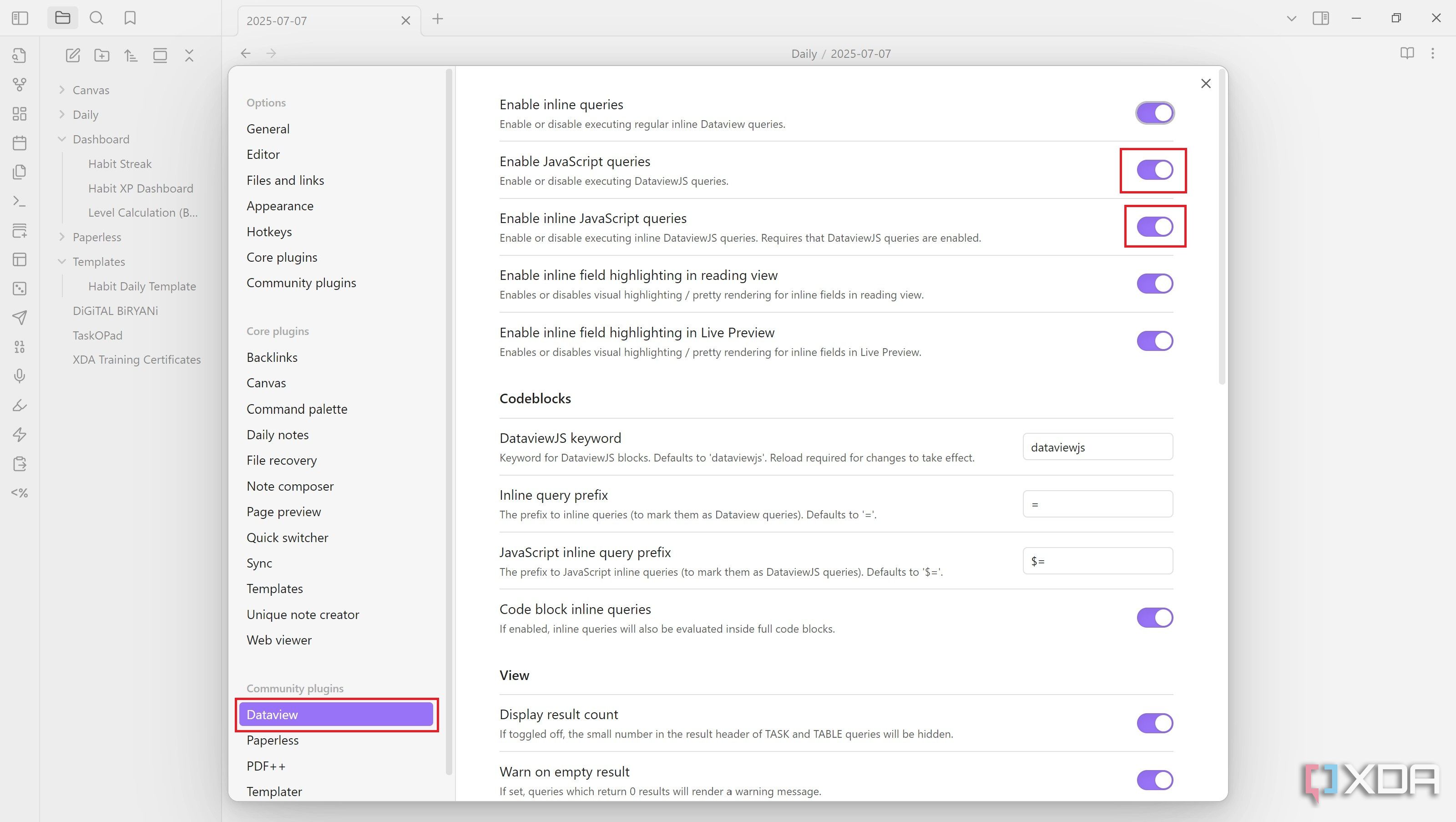The image size is (1456, 822).
Task: Open Daily notes core plugin settings
Action: [x=278, y=435]
